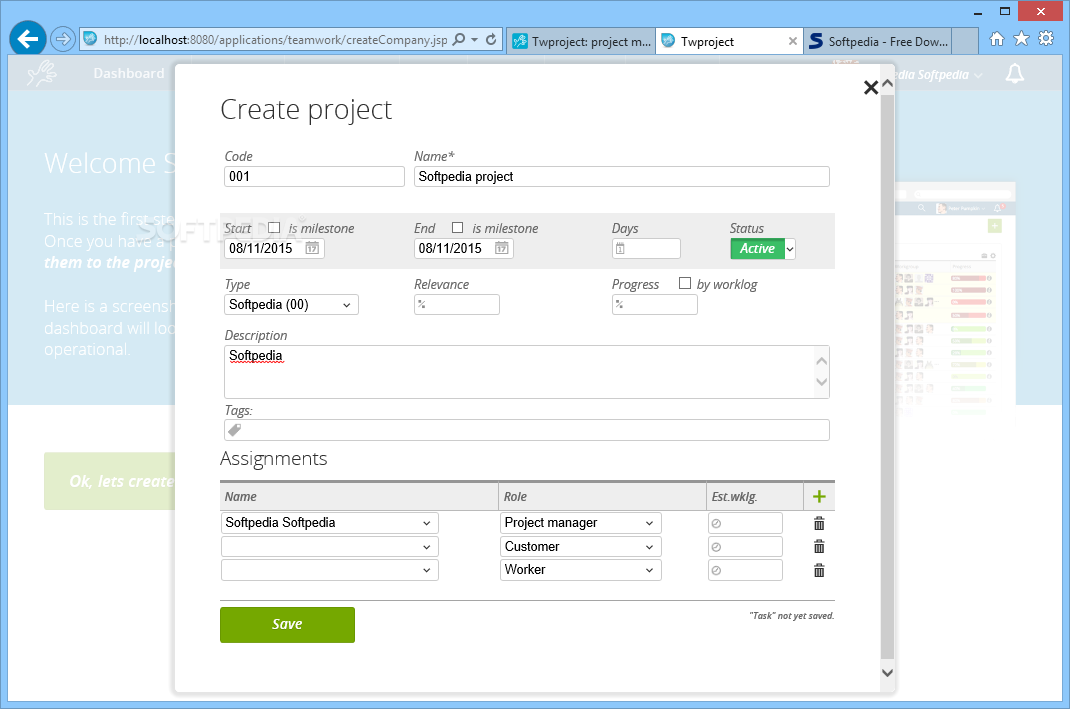
Task: Click the Name field Softpedia project
Action: pos(622,177)
